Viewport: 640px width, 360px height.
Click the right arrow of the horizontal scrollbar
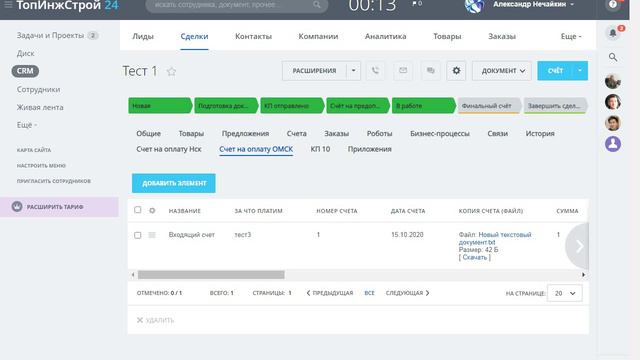(583, 275)
